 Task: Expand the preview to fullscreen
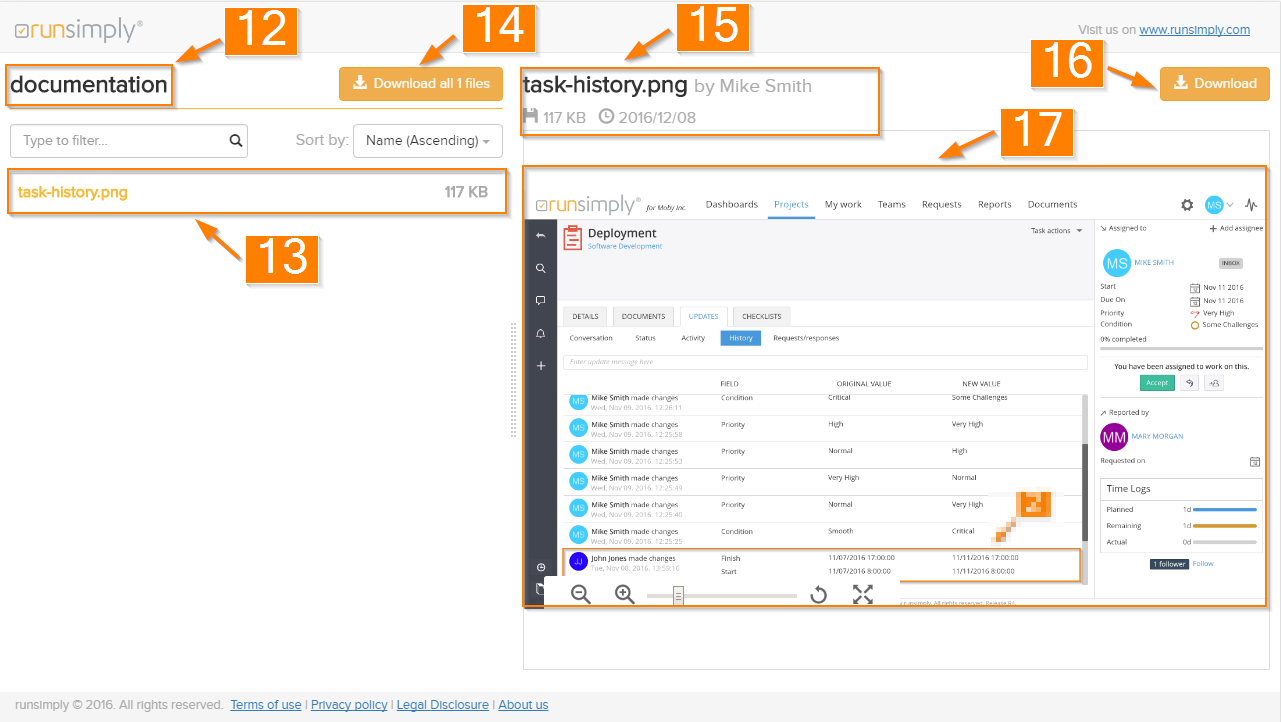(x=863, y=595)
